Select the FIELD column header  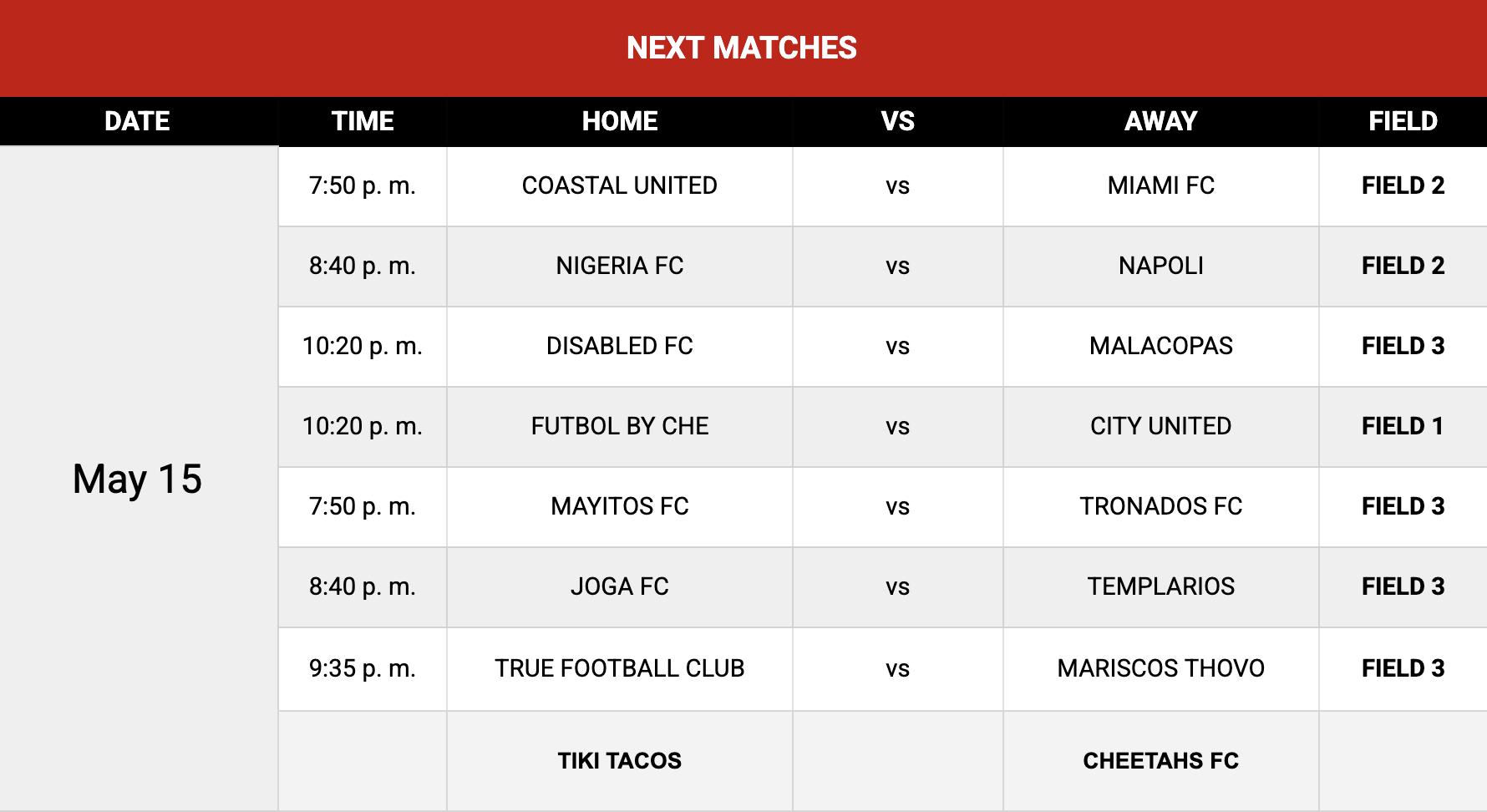(x=1403, y=121)
